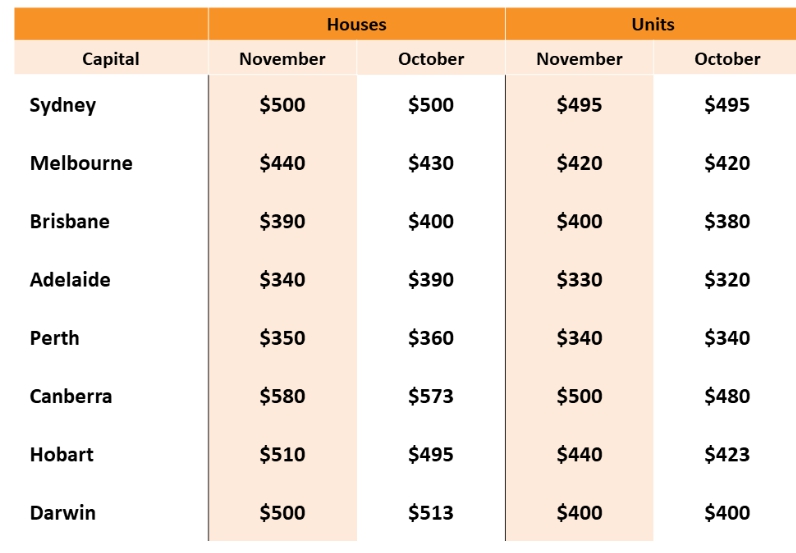The width and height of the screenshot is (796, 553).
Task: Select the Sydney row label
Action: [62, 105]
